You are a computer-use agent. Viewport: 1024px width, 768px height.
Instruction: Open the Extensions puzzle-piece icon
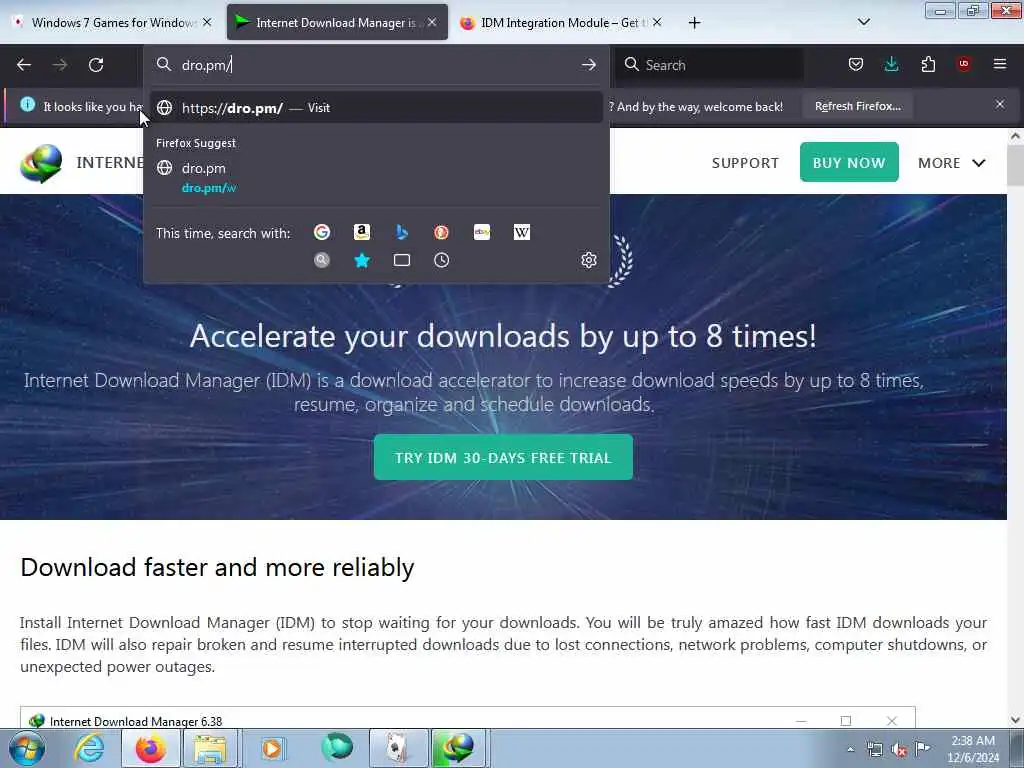(x=928, y=64)
